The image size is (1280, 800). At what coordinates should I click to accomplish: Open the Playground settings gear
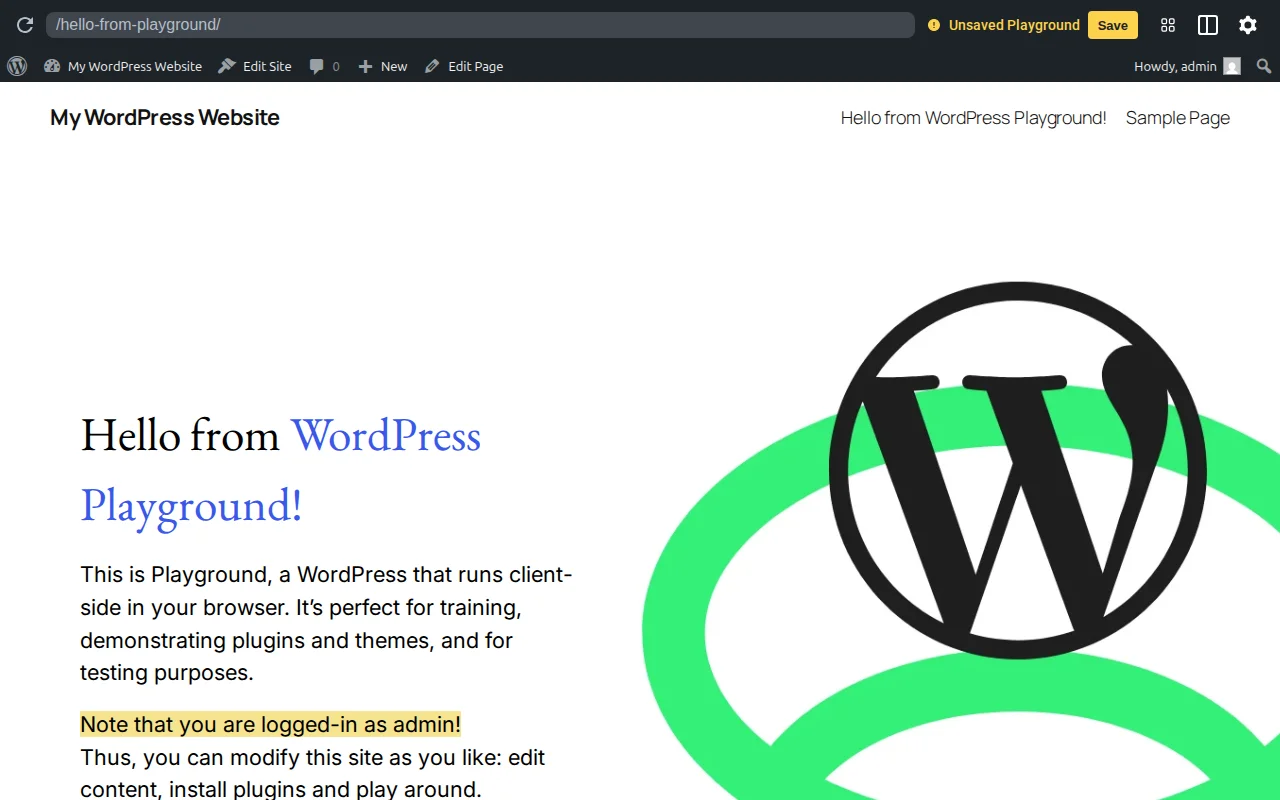pyautogui.click(x=1247, y=25)
